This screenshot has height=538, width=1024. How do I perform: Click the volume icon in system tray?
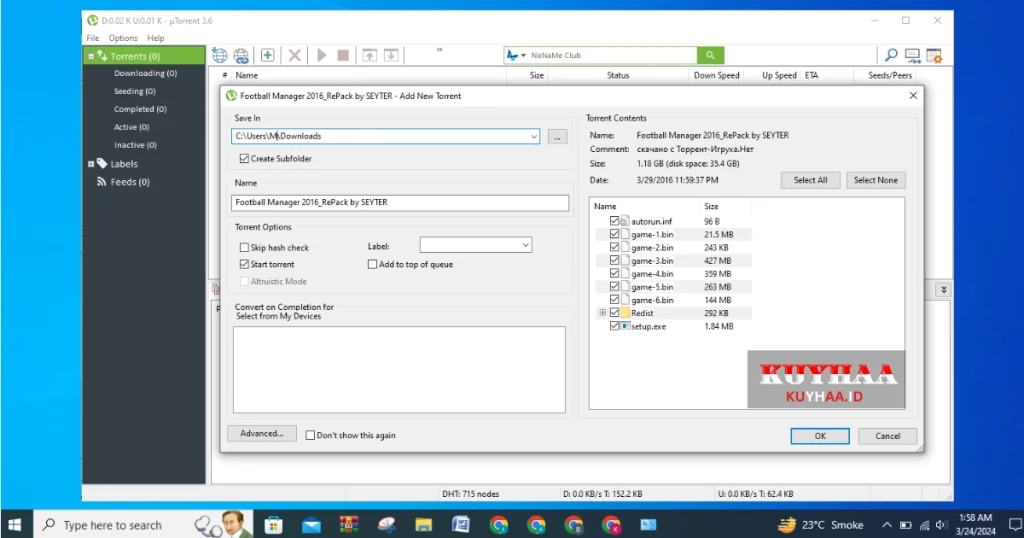pos(940,525)
